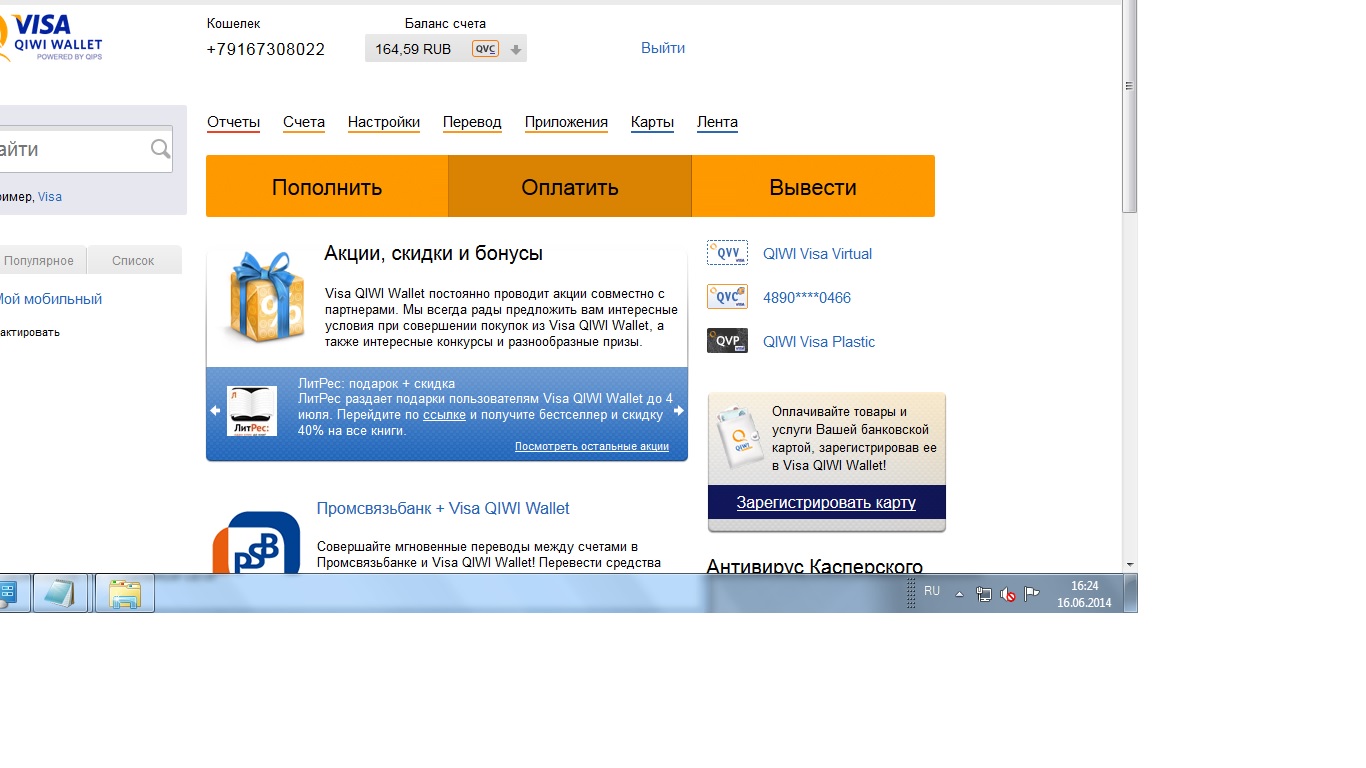Click the Зарегистрировать карту button
Screen dimensions: 1366x768
pos(826,502)
